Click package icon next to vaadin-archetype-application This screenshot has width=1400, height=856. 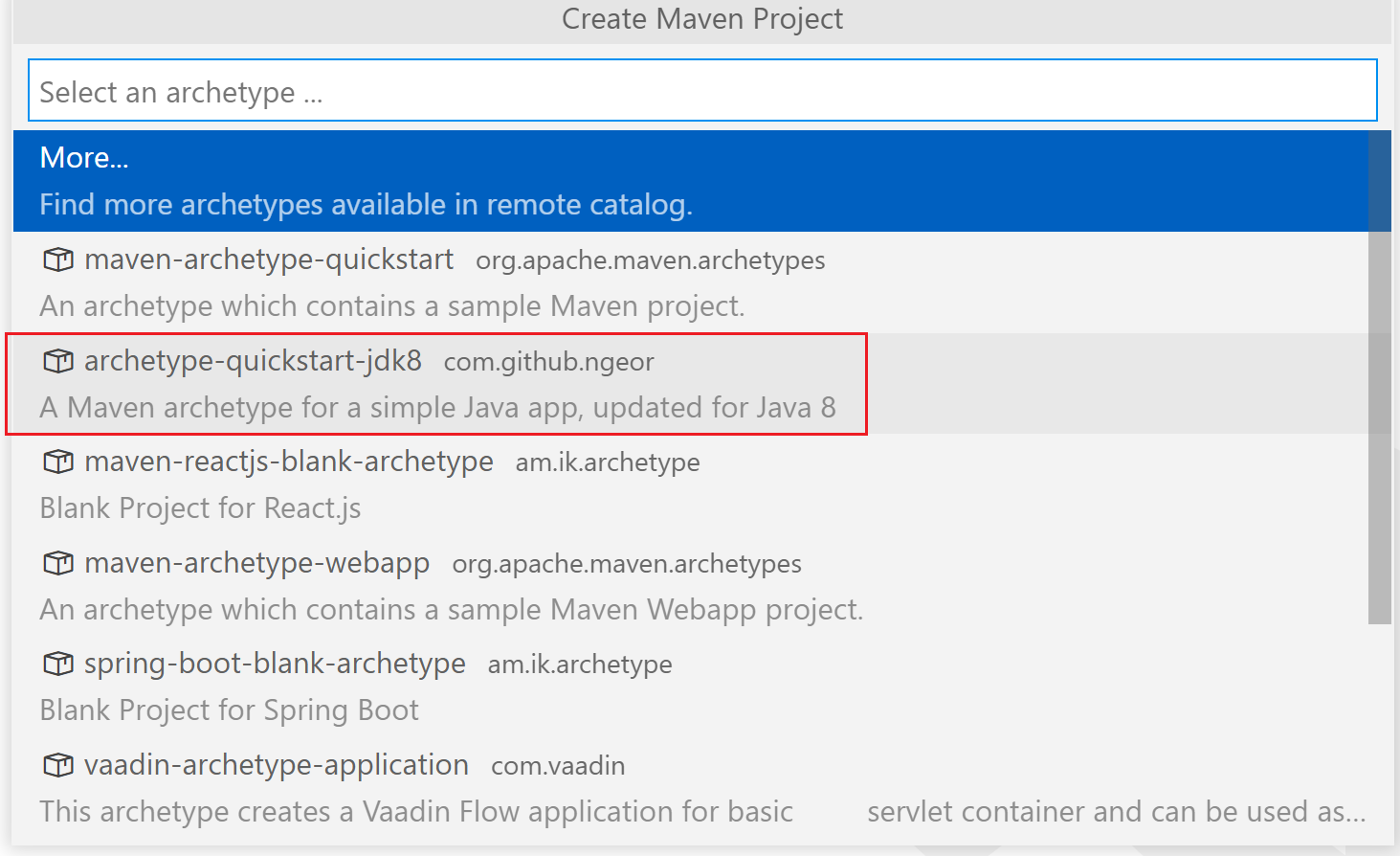click(58, 765)
